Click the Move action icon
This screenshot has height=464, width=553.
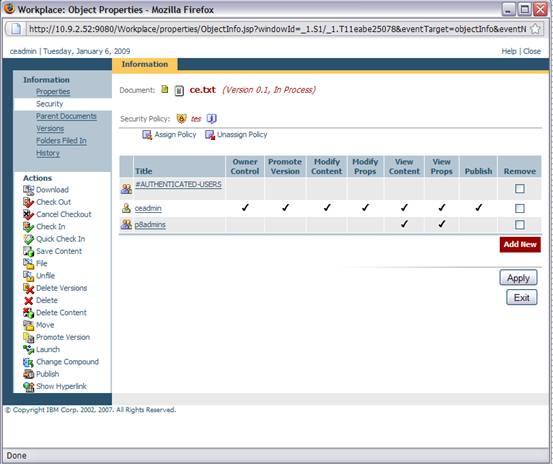click(x=28, y=325)
